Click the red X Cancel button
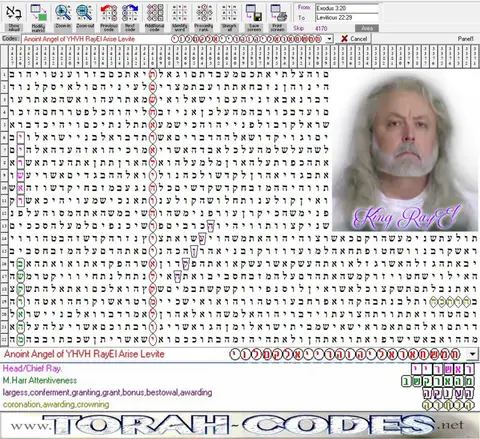 coord(354,39)
